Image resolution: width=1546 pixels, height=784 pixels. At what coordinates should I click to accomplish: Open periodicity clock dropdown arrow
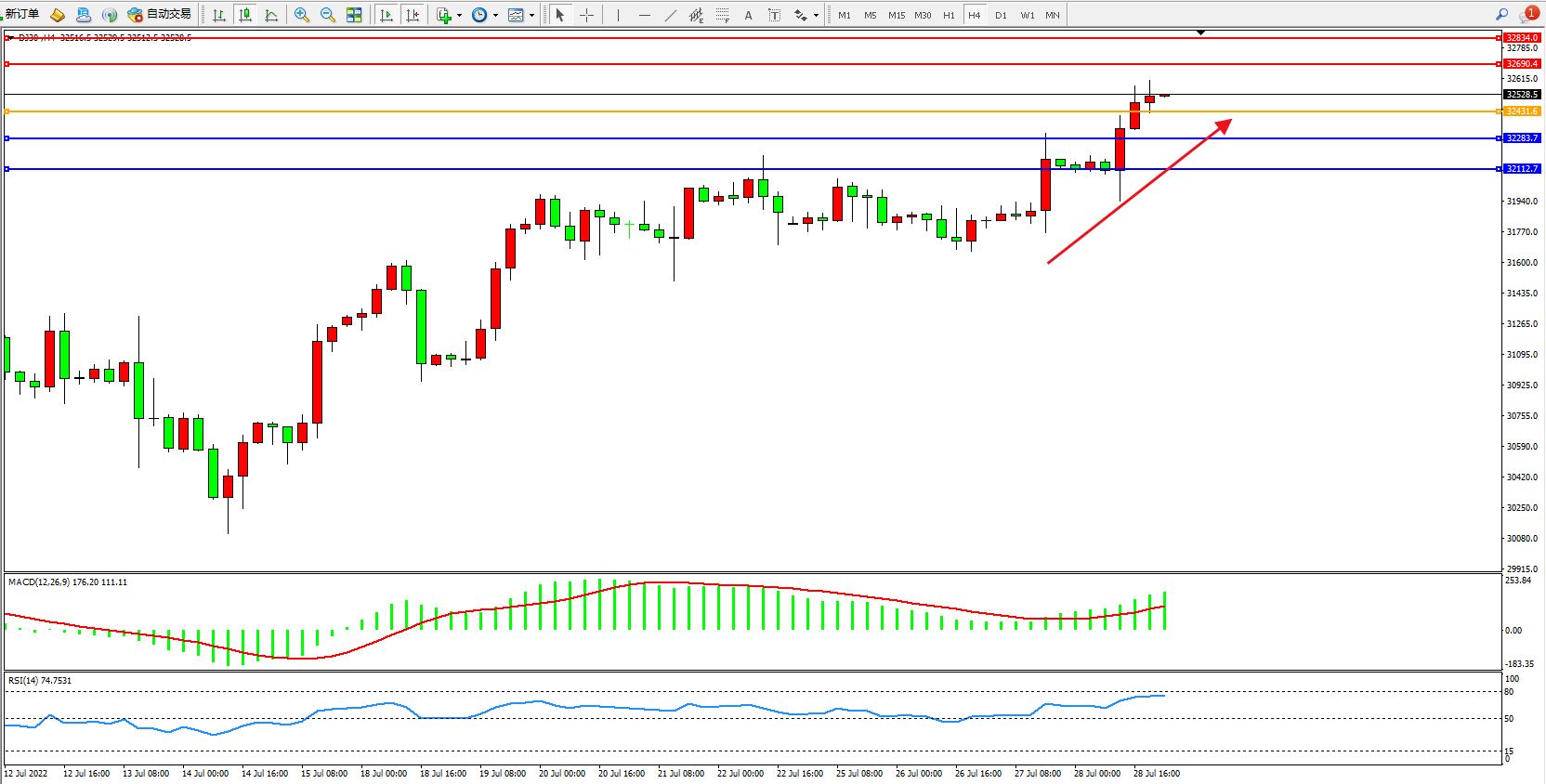coord(495,16)
